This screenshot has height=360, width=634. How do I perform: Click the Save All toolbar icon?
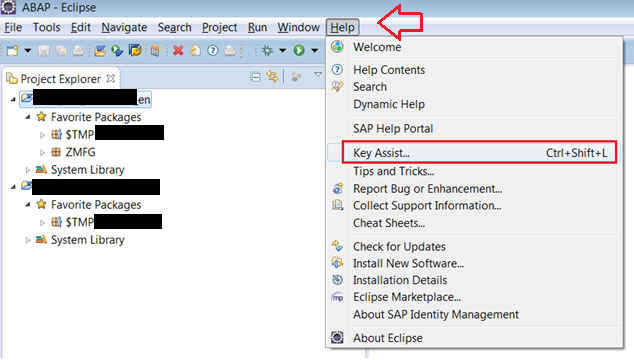click(61, 51)
